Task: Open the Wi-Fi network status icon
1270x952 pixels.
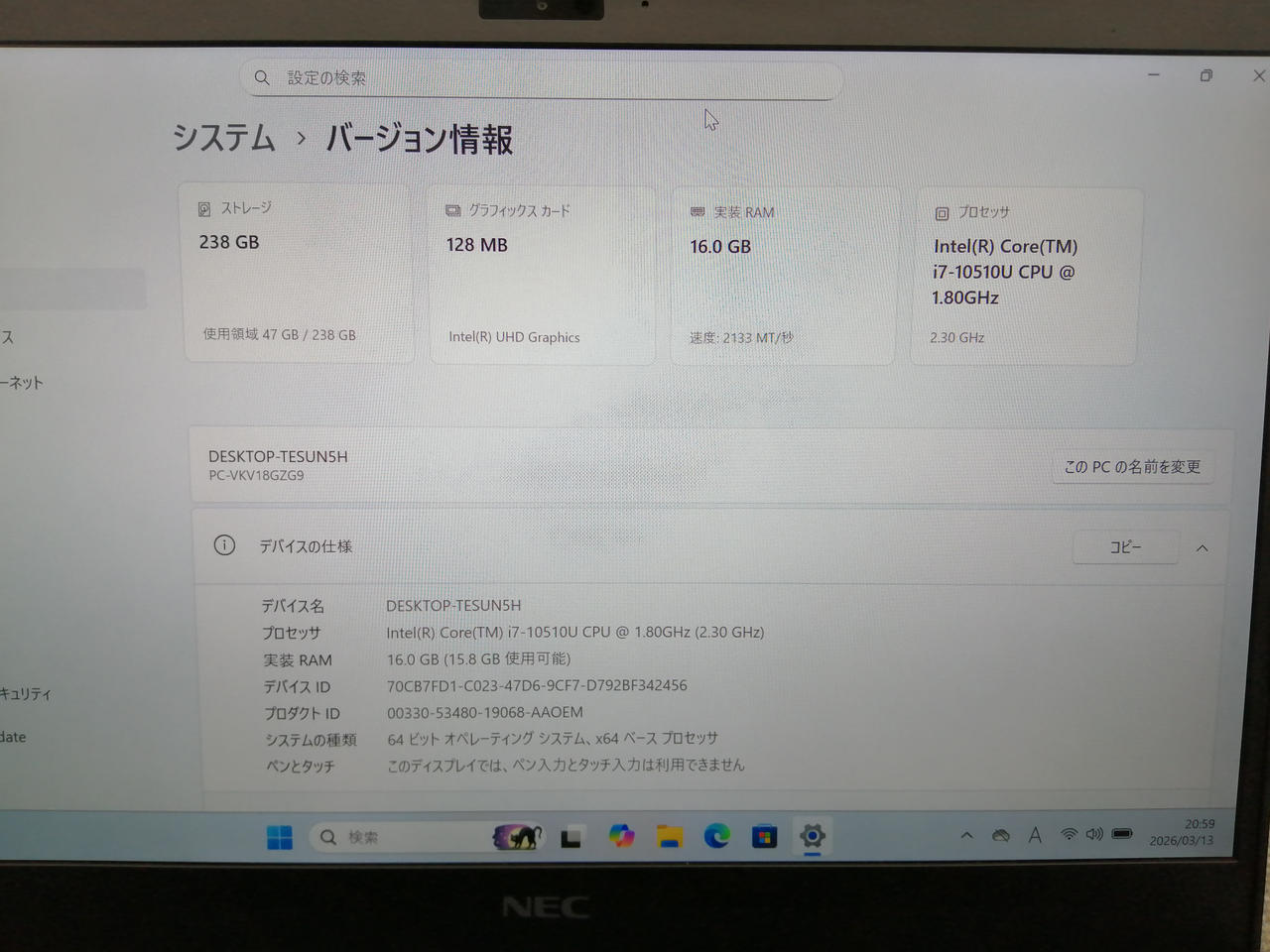Action: pyautogui.click(x=1069, y=835)
